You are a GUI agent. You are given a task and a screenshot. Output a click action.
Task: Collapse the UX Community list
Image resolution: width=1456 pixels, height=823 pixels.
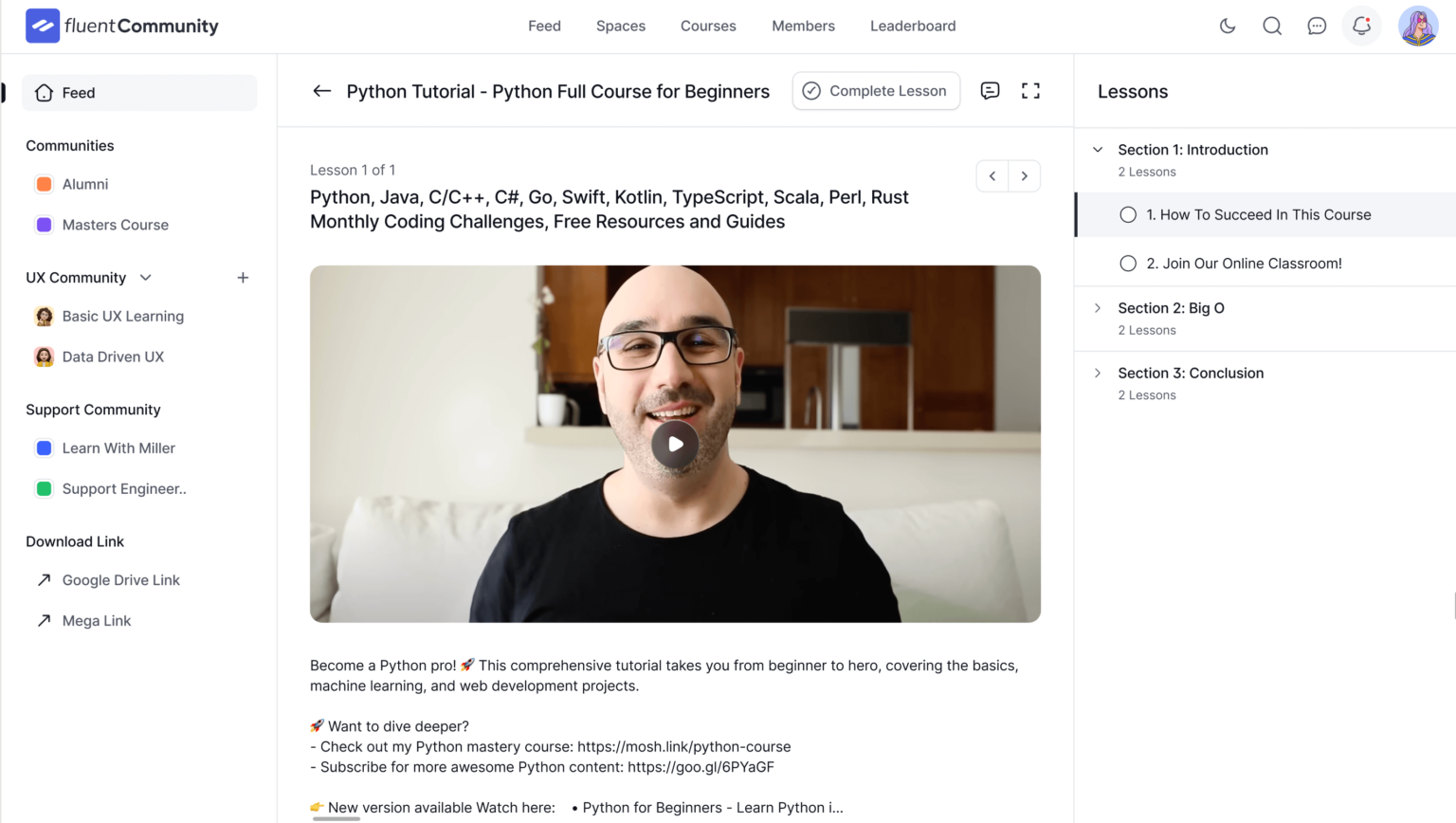145,277
